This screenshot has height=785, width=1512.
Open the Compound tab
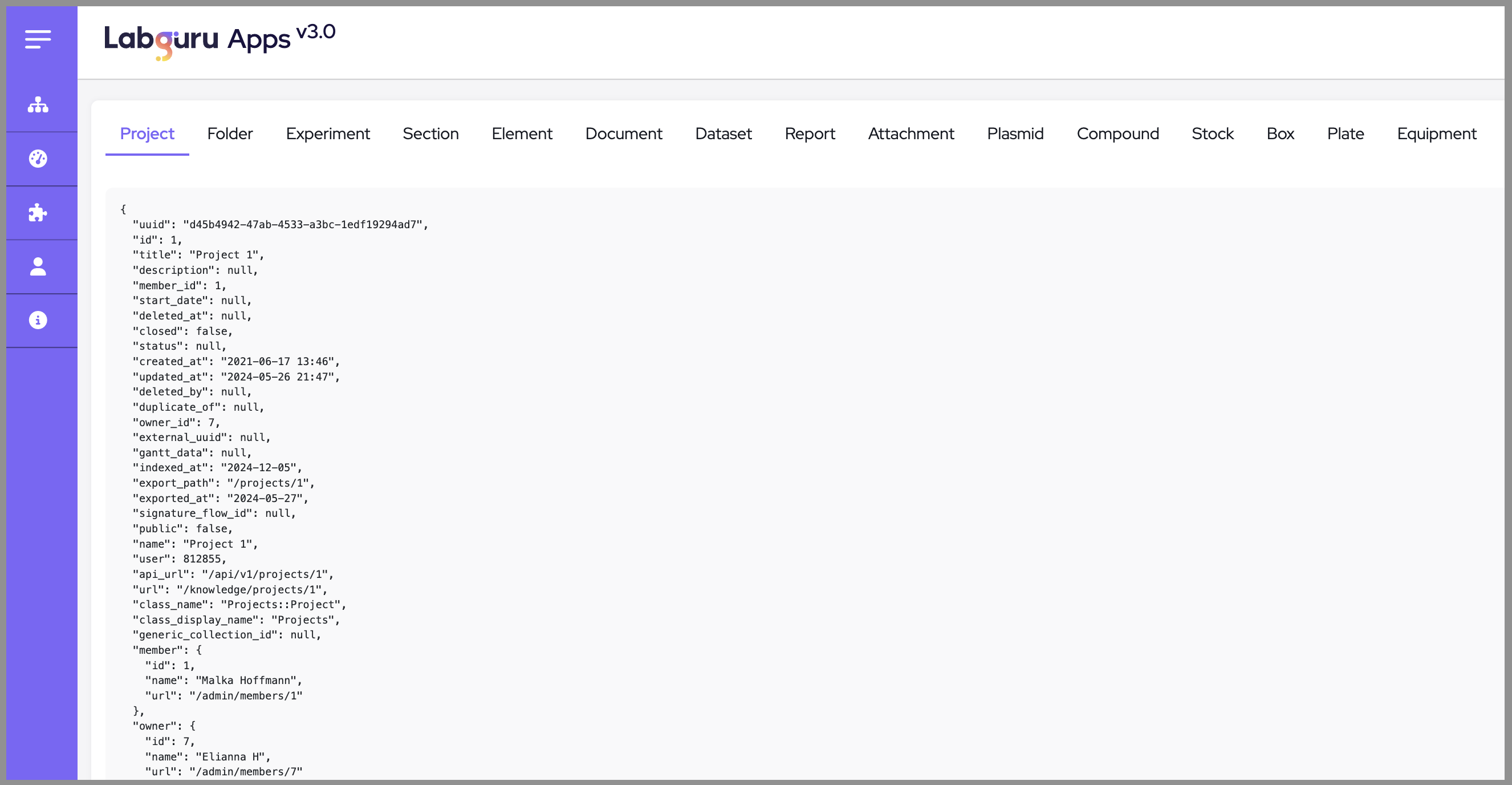point(1117,134)
